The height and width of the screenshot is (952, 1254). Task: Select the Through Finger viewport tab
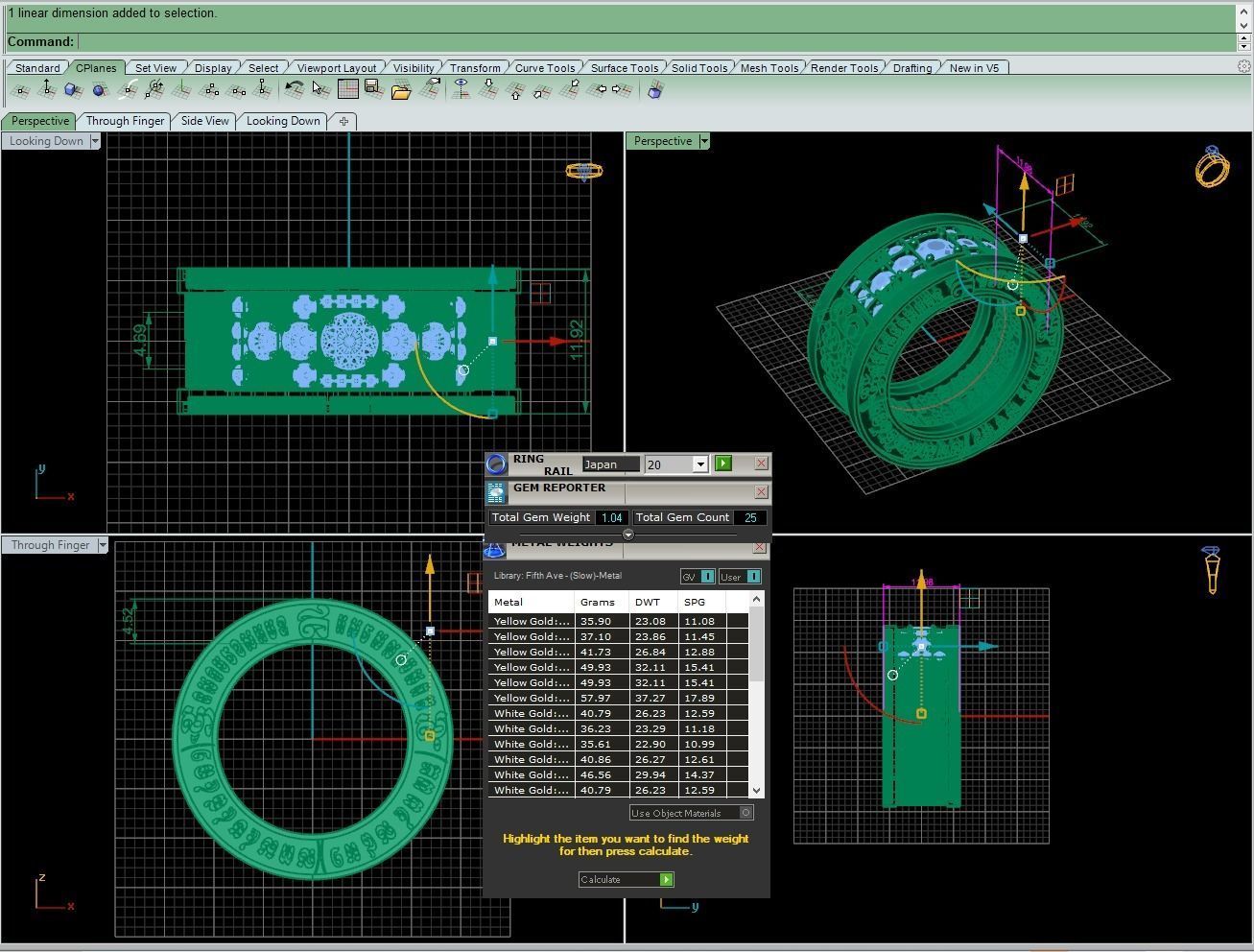point(125,121)
